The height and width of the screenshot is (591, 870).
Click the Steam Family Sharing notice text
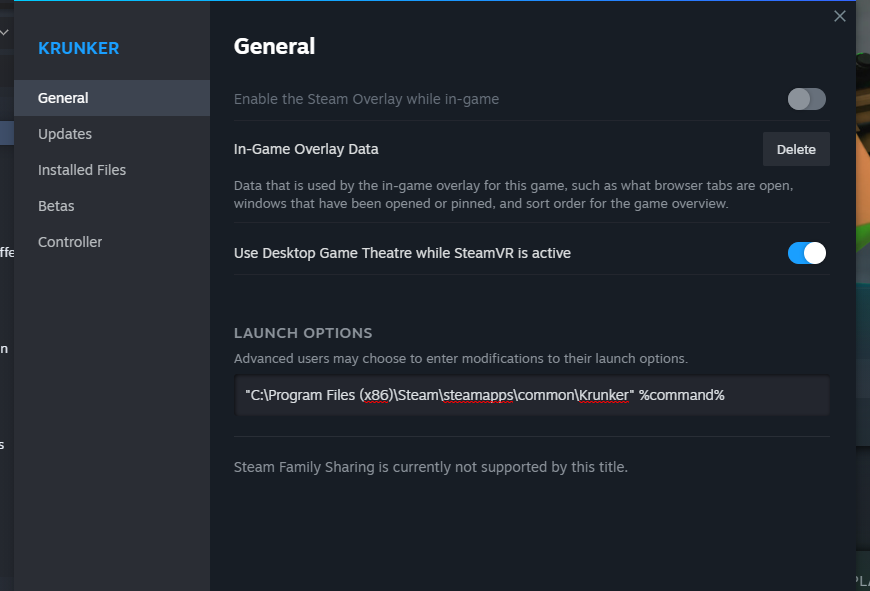(431, 467)
